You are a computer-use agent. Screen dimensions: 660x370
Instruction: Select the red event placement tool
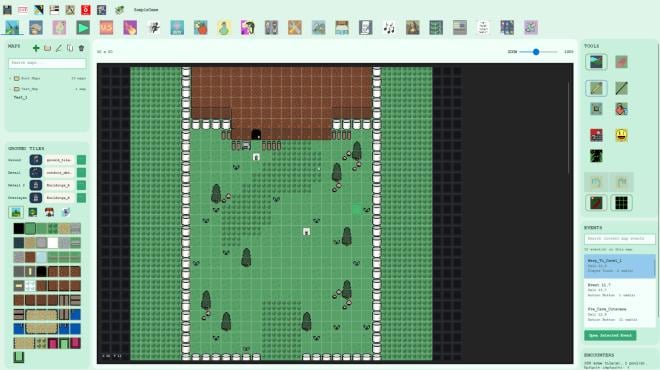(x=596, y=135)
